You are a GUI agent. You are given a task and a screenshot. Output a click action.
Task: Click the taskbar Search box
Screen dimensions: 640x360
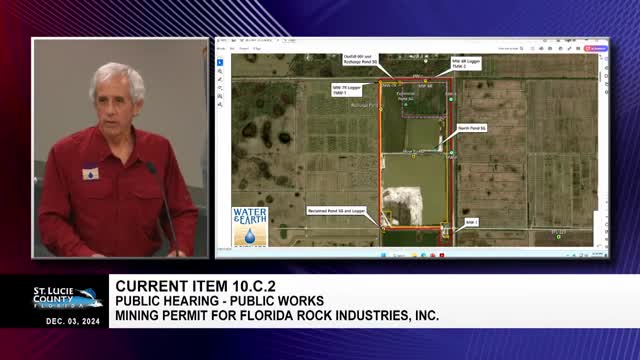399,256
